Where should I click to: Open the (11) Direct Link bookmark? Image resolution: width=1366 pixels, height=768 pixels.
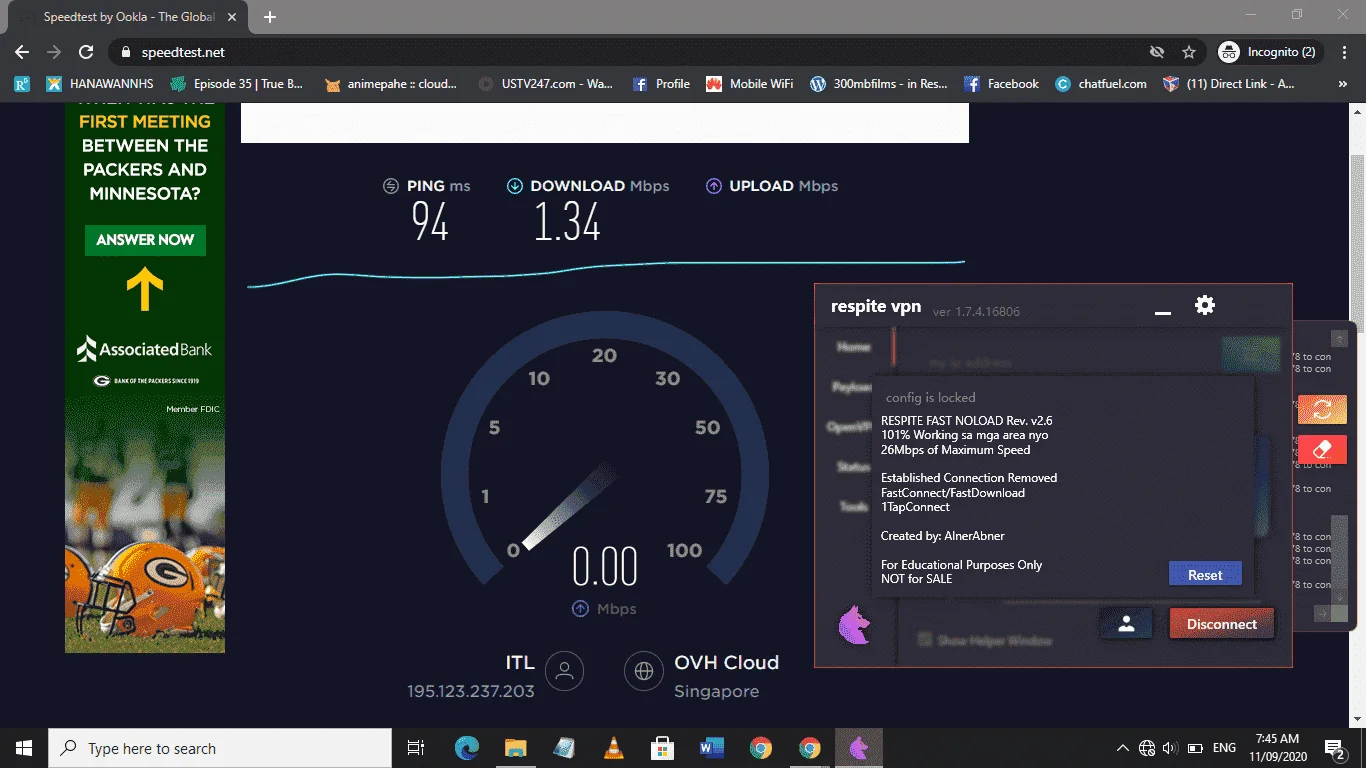1229,84
